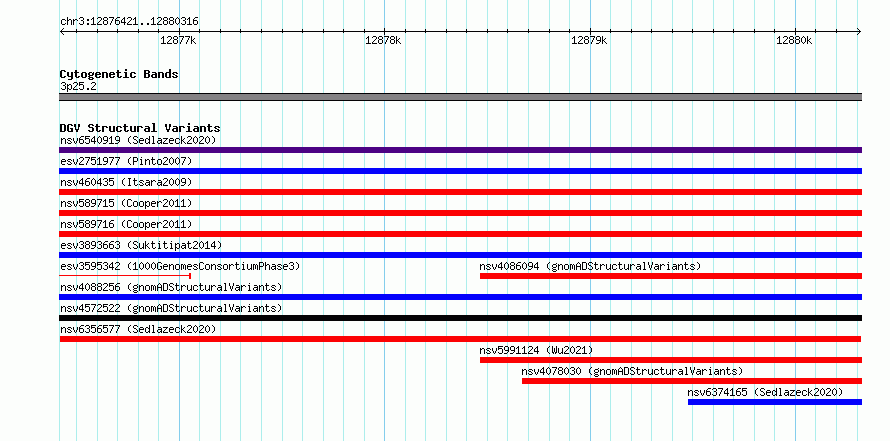Select the red nsv460435 variant bar

click(460, 192)
